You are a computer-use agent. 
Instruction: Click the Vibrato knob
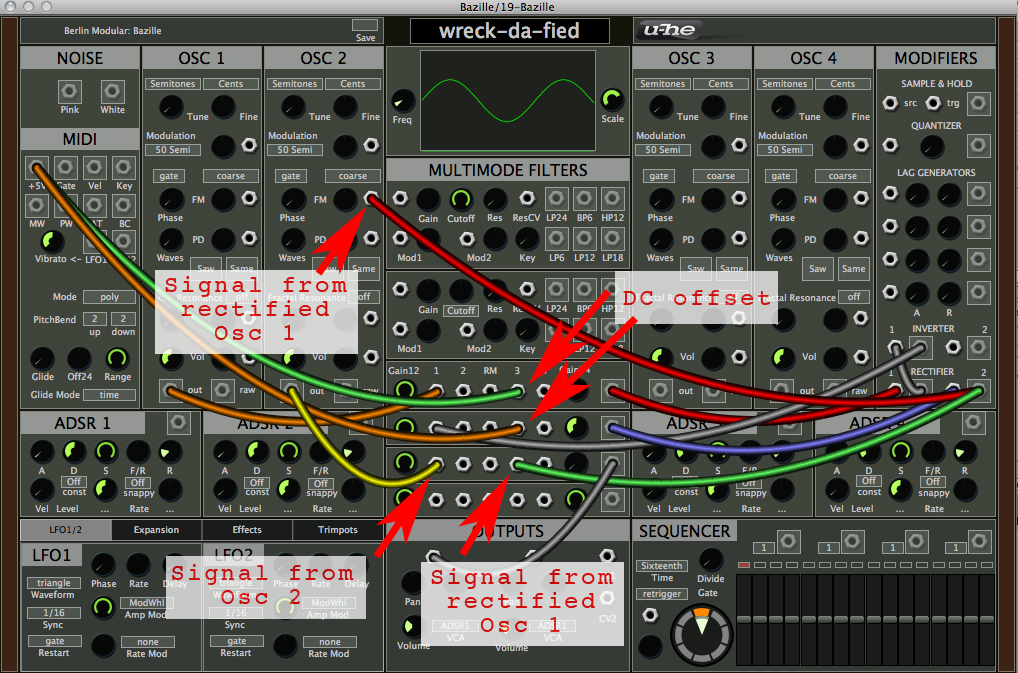[51, 241]
